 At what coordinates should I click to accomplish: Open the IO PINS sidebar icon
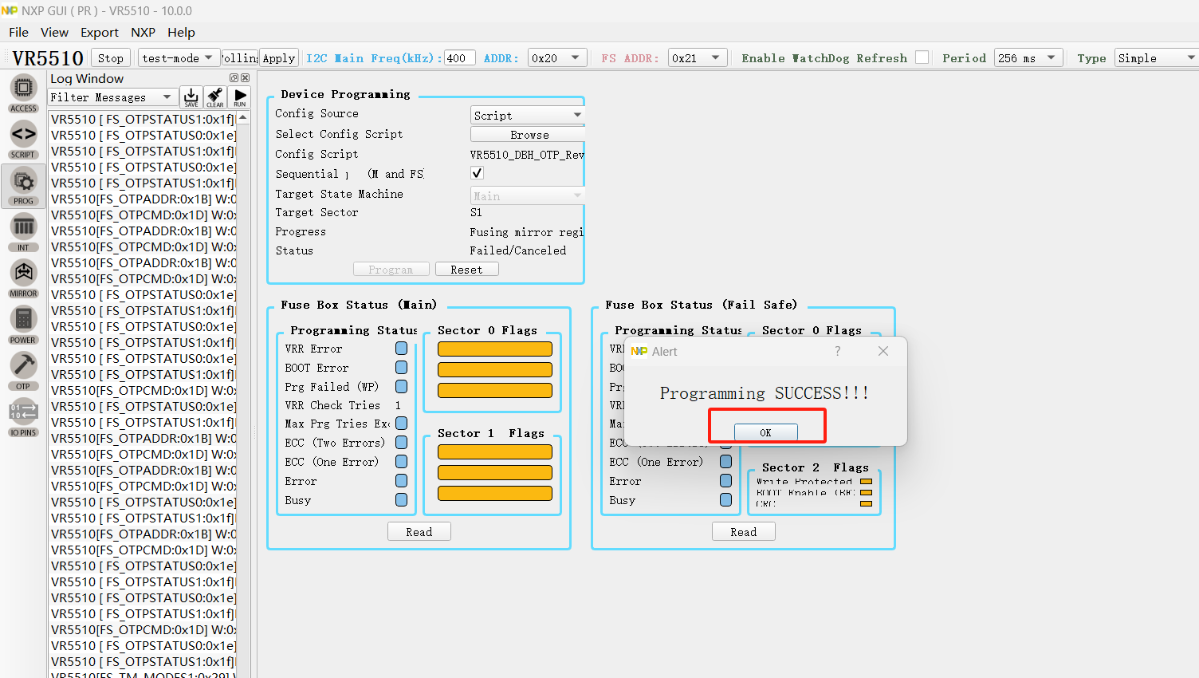pyautogui.click(x=23, y=415)
